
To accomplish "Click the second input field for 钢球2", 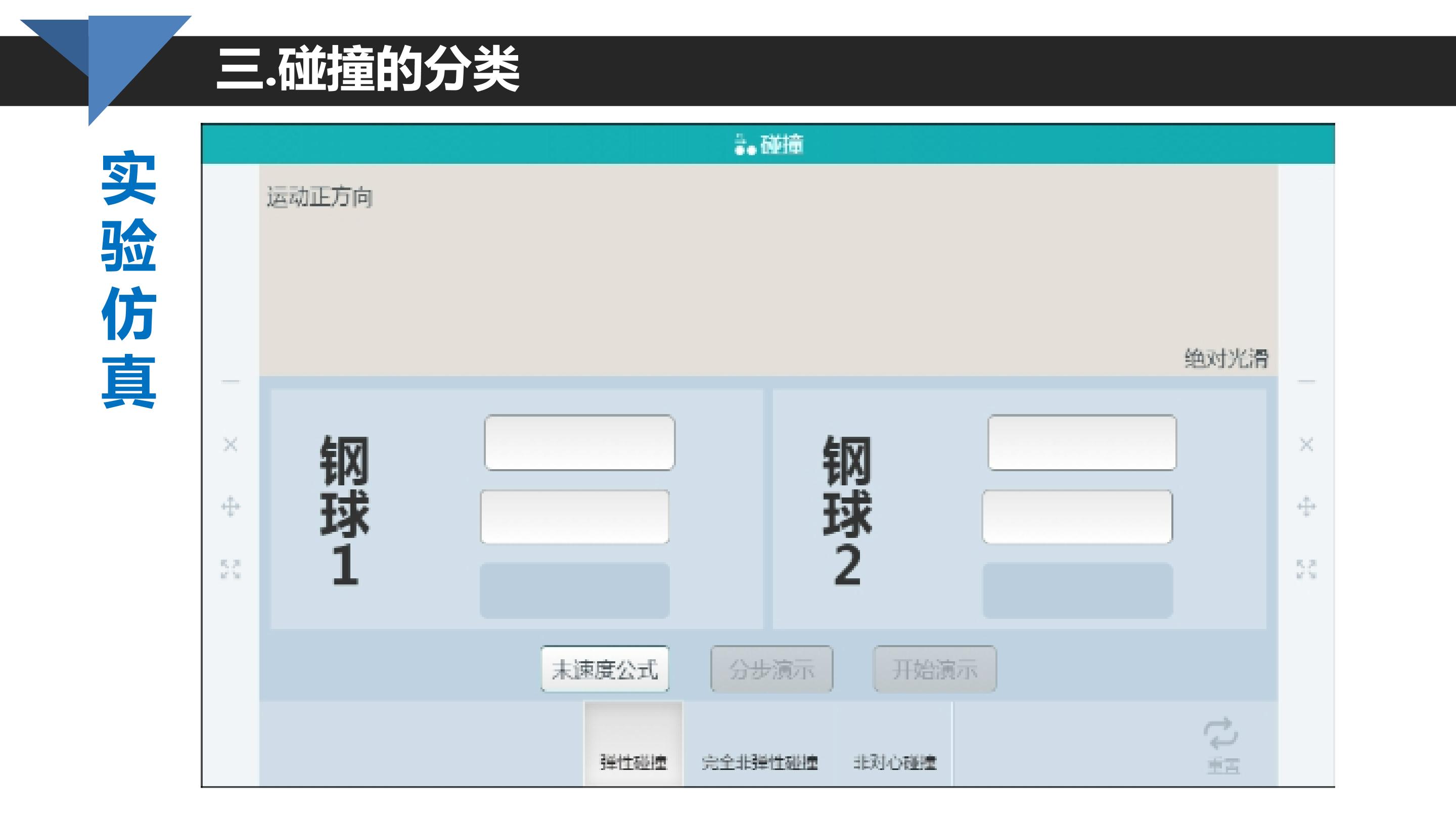I will coord(1077,517).
